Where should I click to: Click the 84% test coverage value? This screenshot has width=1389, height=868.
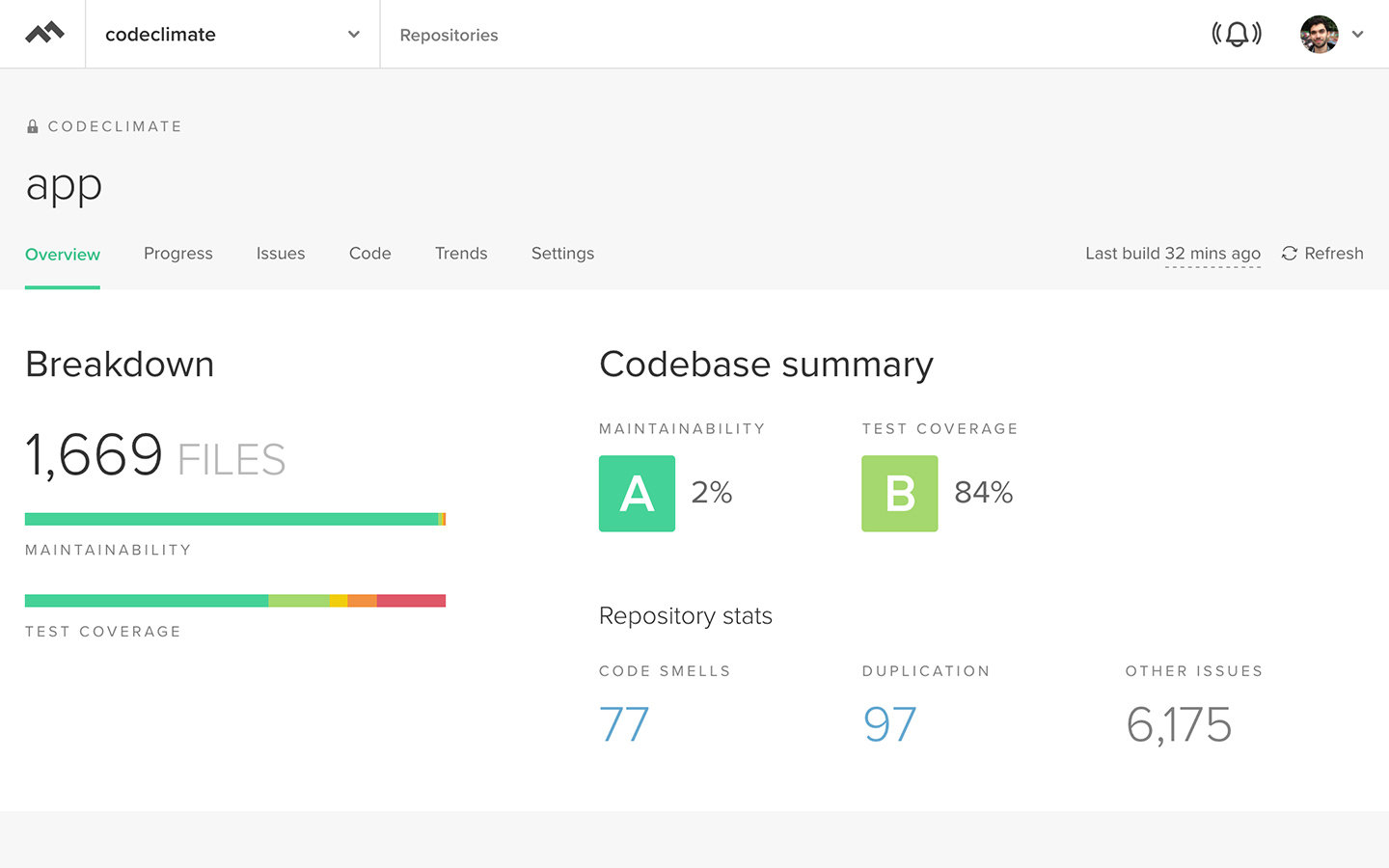point(984,493)
